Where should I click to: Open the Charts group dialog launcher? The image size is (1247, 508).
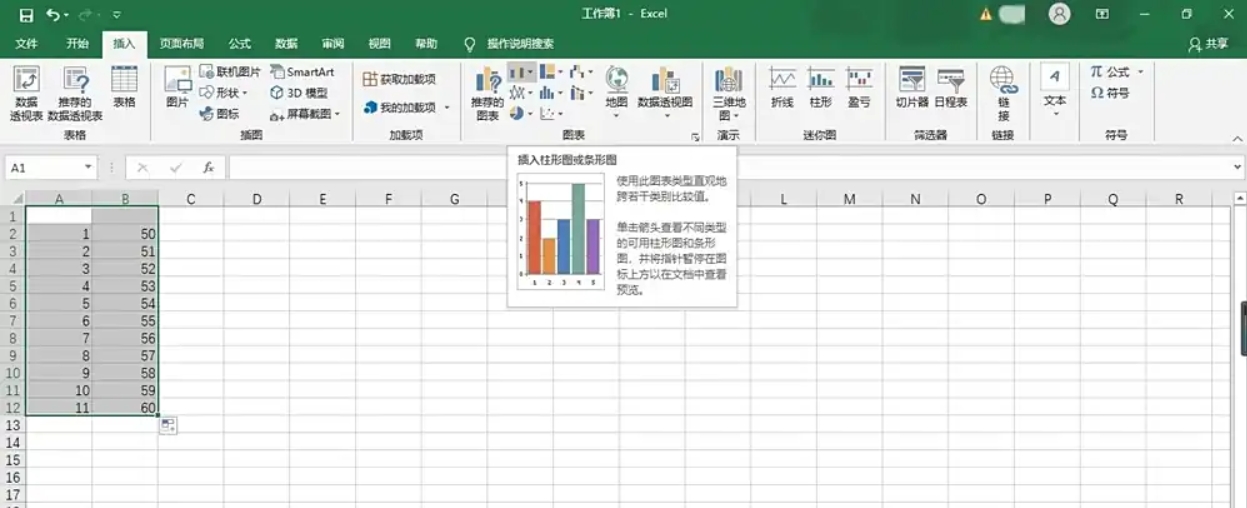coord(695,136)
